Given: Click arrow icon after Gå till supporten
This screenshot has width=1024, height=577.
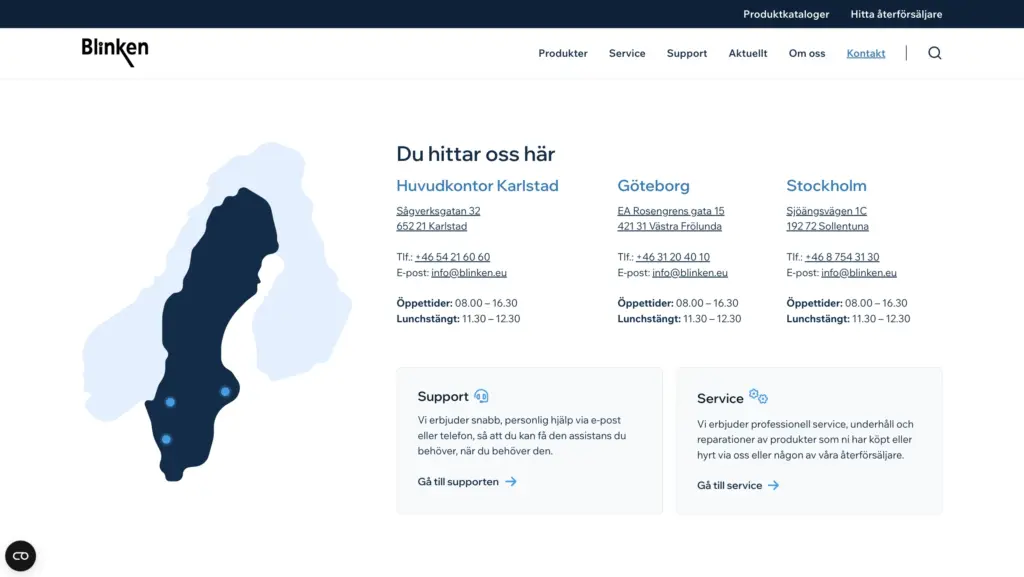Looking at the screenshot, I should 511,481.
